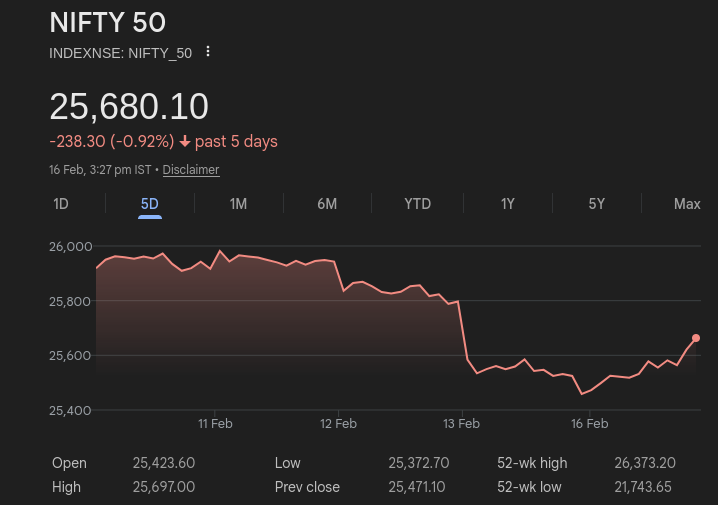
Task: Click the 25,680.10 index value
Action: click(x=129, y=107)
